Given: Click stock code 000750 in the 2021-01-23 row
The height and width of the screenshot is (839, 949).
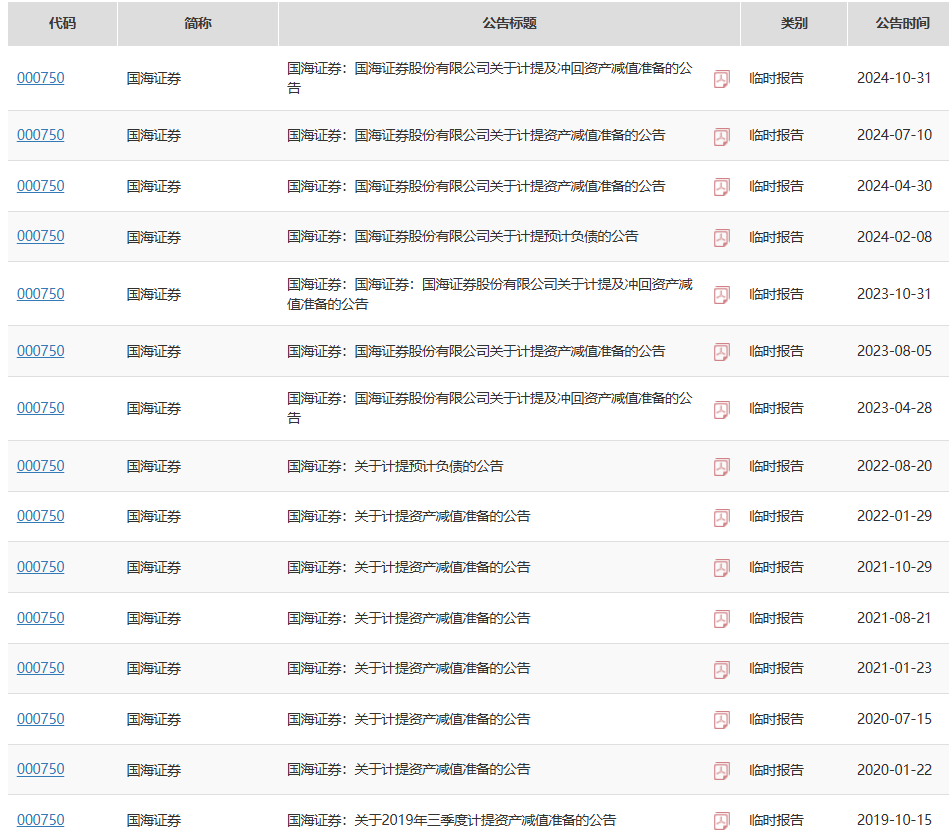Looking at the screenshot, I should click(41, 668).
